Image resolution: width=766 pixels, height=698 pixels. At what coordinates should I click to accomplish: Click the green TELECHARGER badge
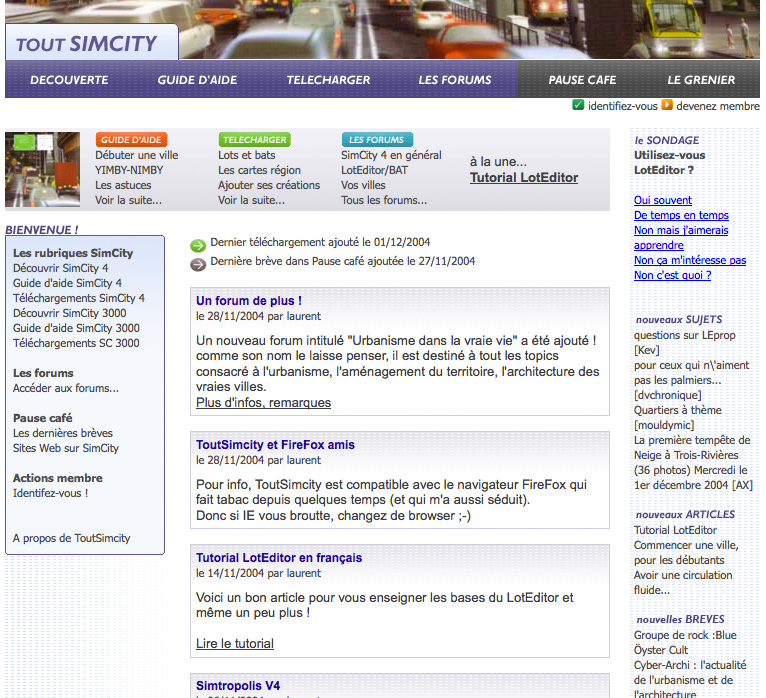tap(255, 140)
